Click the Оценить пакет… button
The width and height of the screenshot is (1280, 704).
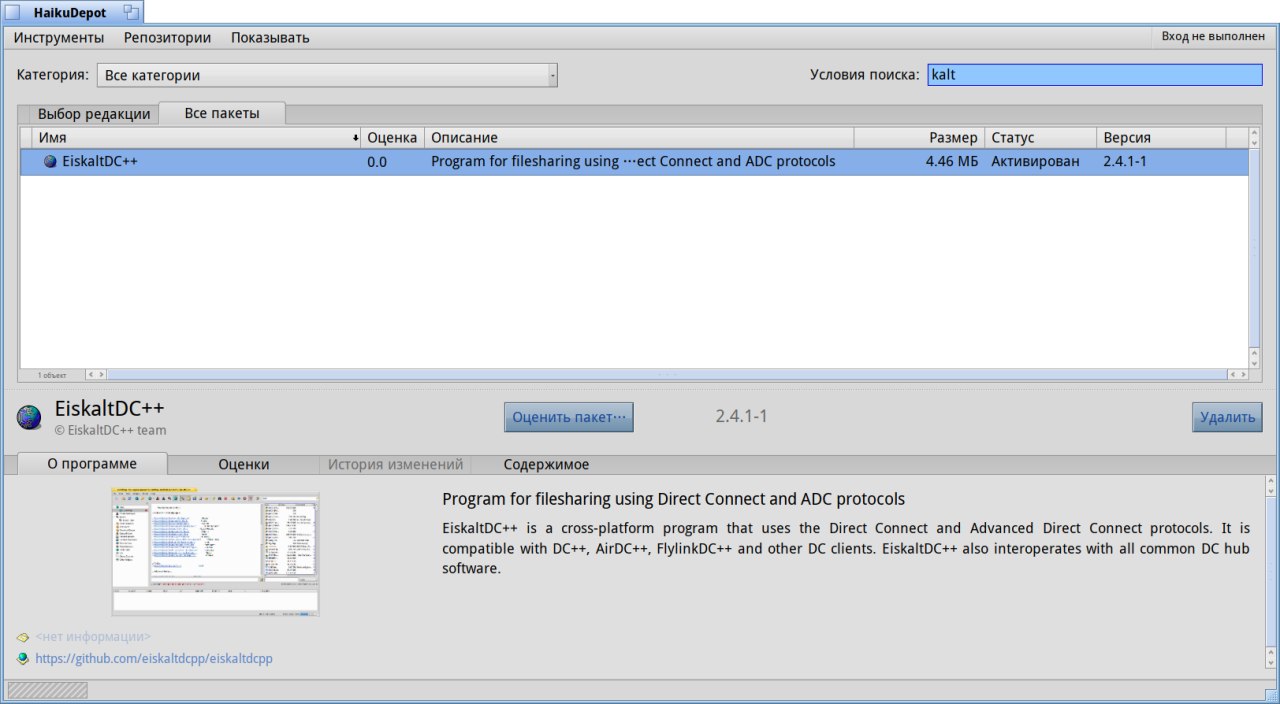(569, 417)
